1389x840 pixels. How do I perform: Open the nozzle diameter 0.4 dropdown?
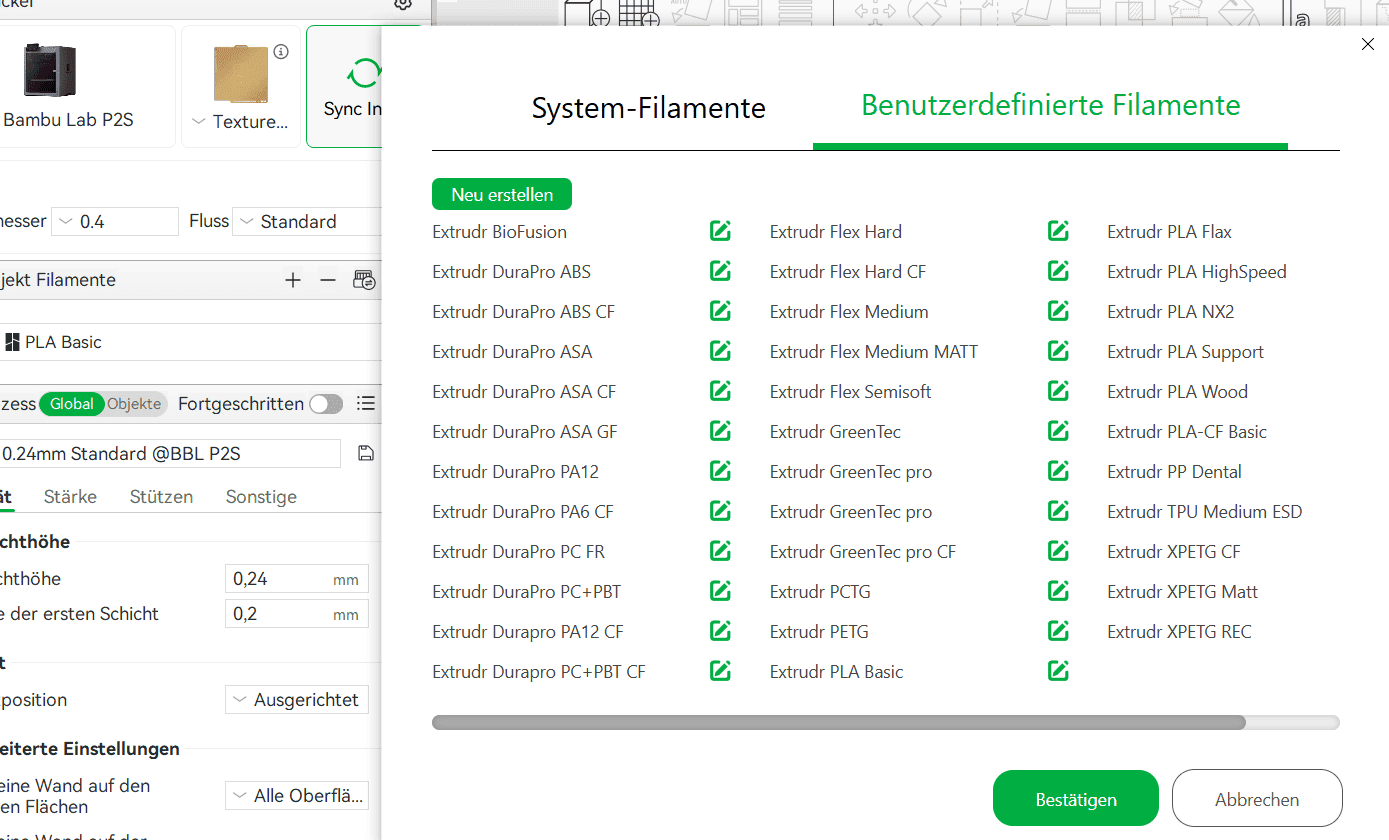(114, 221)
